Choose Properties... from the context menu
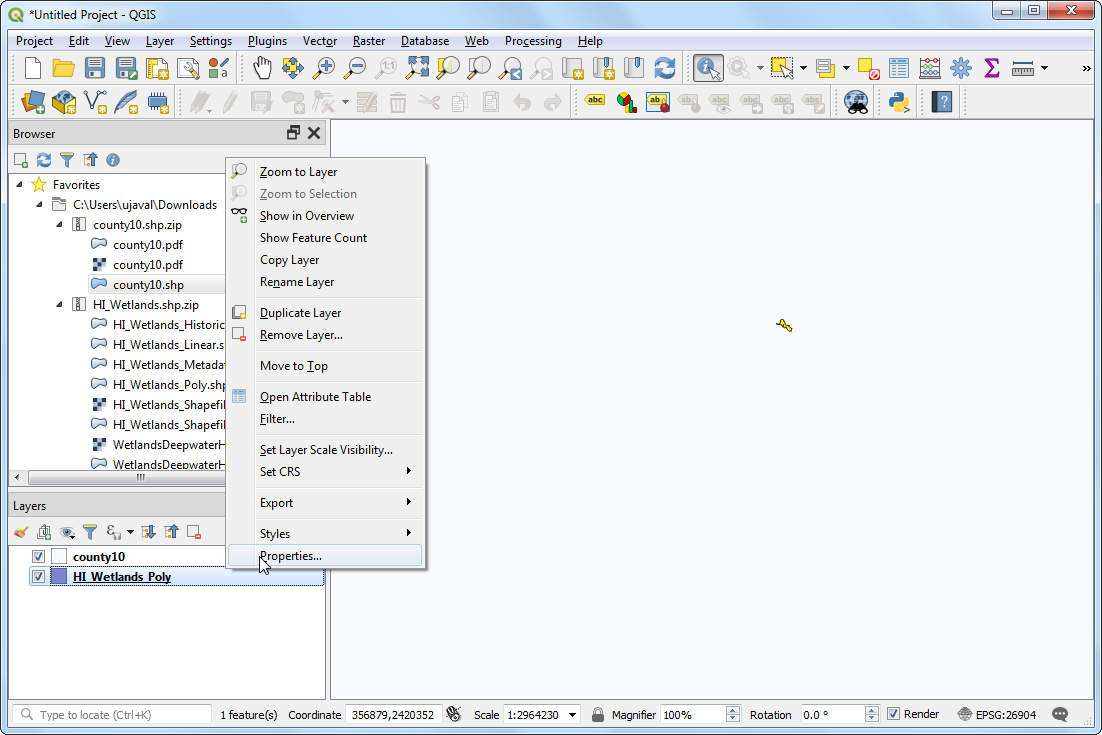Image resolution: width=1102 pixels, height=735 pixels. 291,556
